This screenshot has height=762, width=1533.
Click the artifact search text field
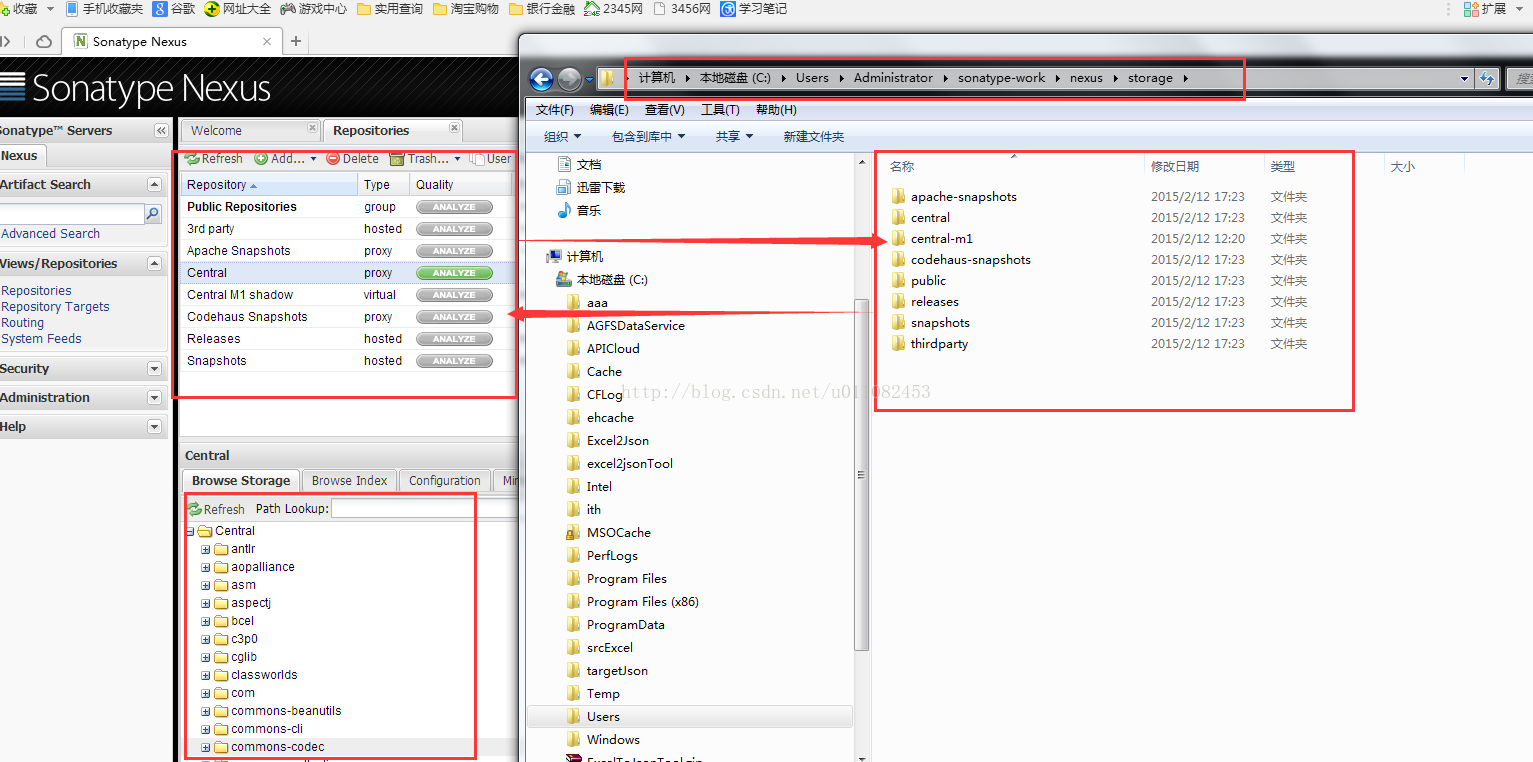[x=71, y=214]
